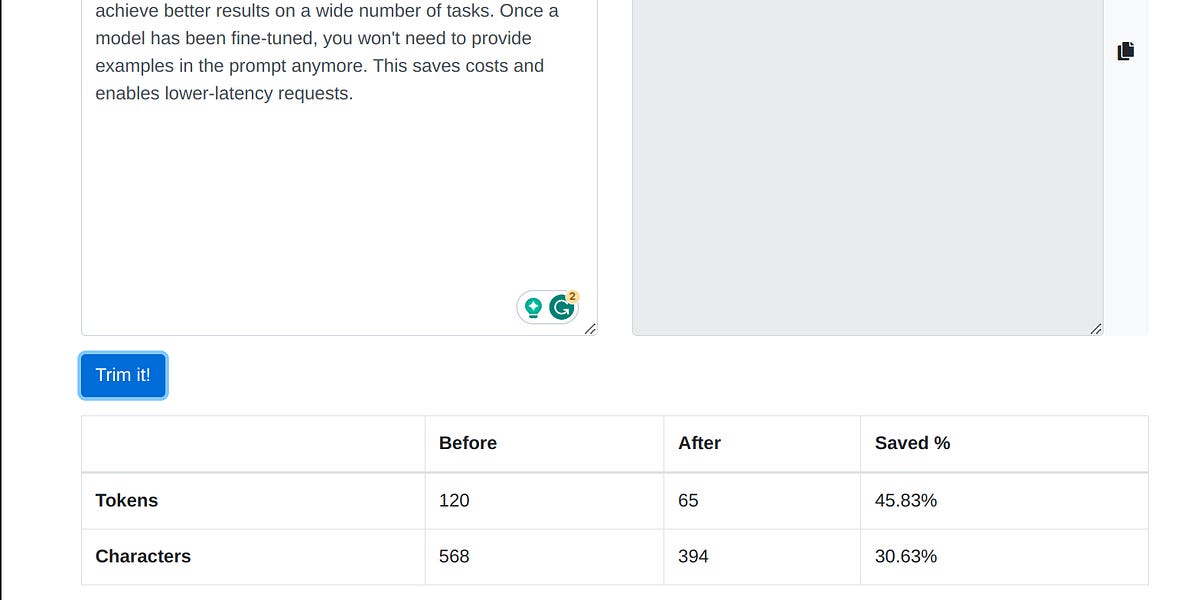1200x600 pixels.
Task: Click the Grammarly G icon
Action: coord(561,308)
